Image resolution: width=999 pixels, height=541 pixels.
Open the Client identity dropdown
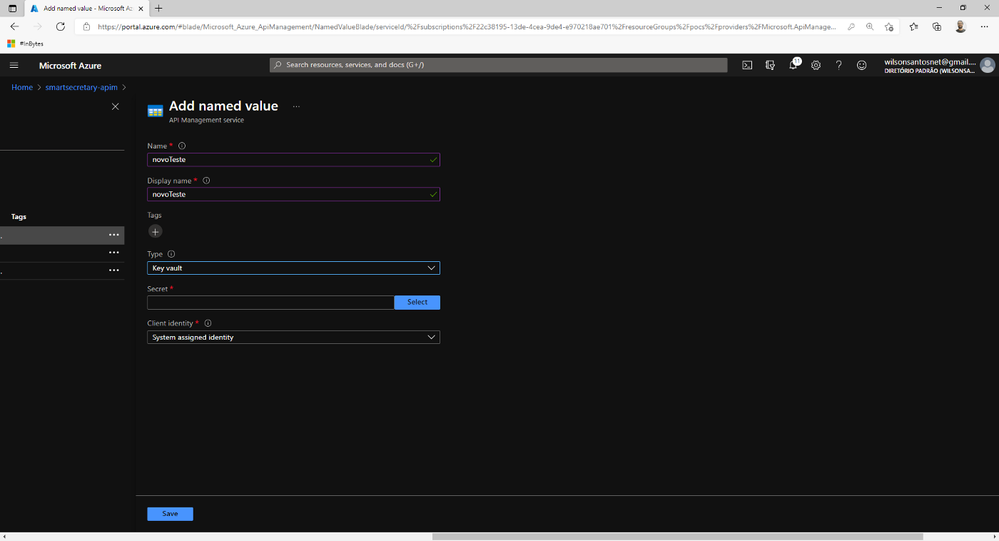click(x=293, y=337)
